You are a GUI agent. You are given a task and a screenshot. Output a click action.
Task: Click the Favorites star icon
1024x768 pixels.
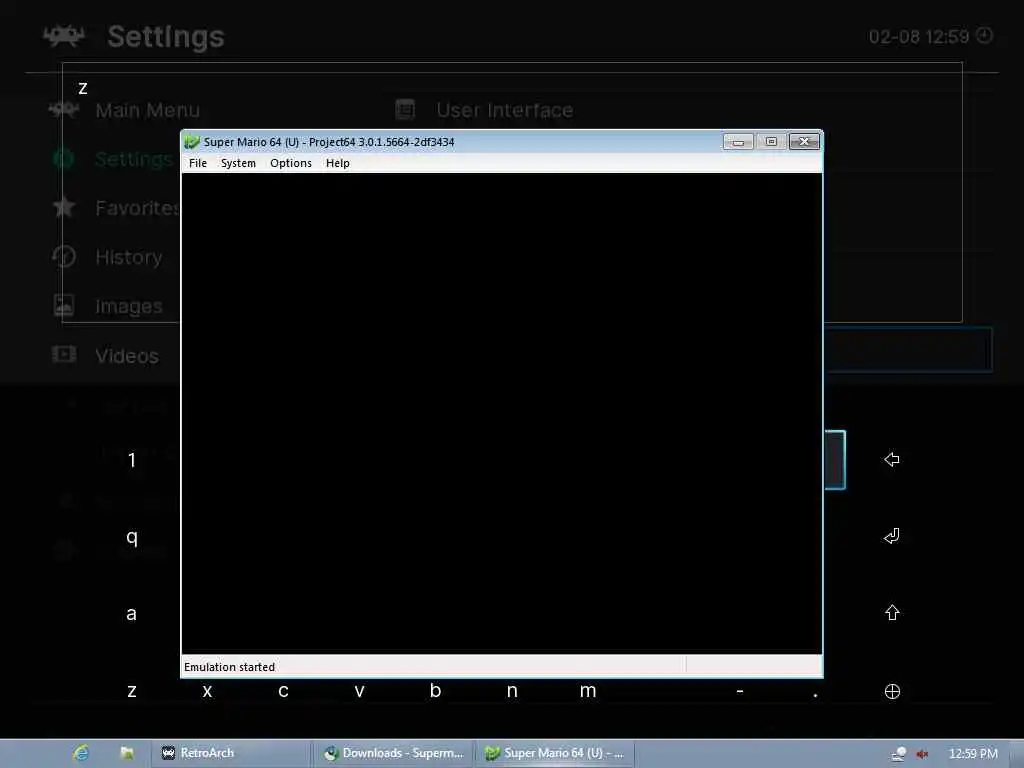coord(63,207)
